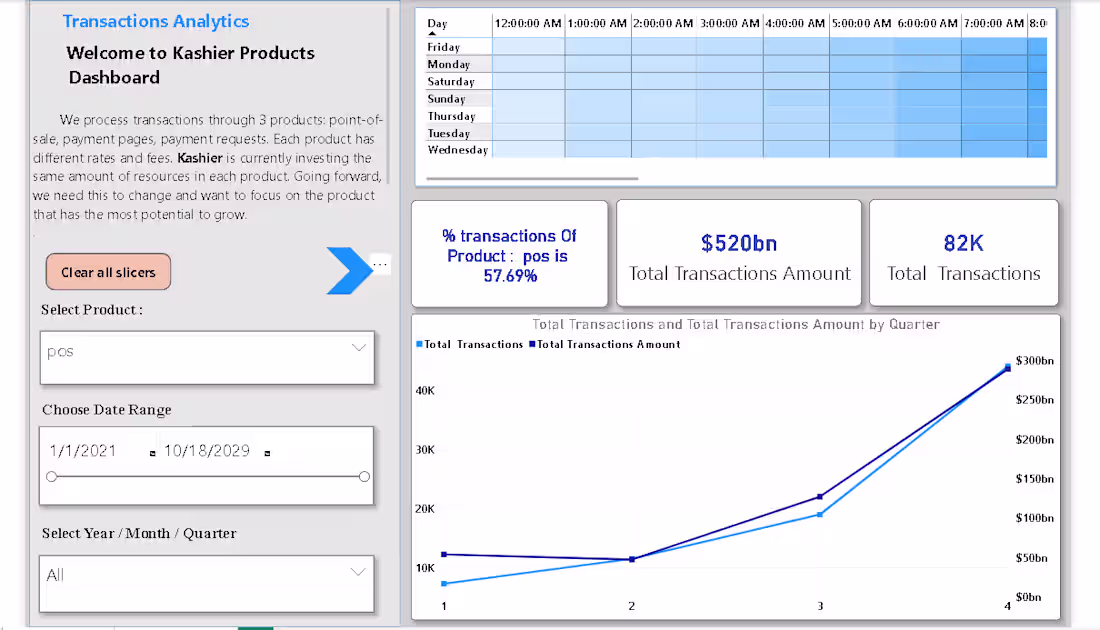Click the left handle of the date range slider
Image resolution: width=1100 pixels, height=630 pixels.
pos(50,477)
